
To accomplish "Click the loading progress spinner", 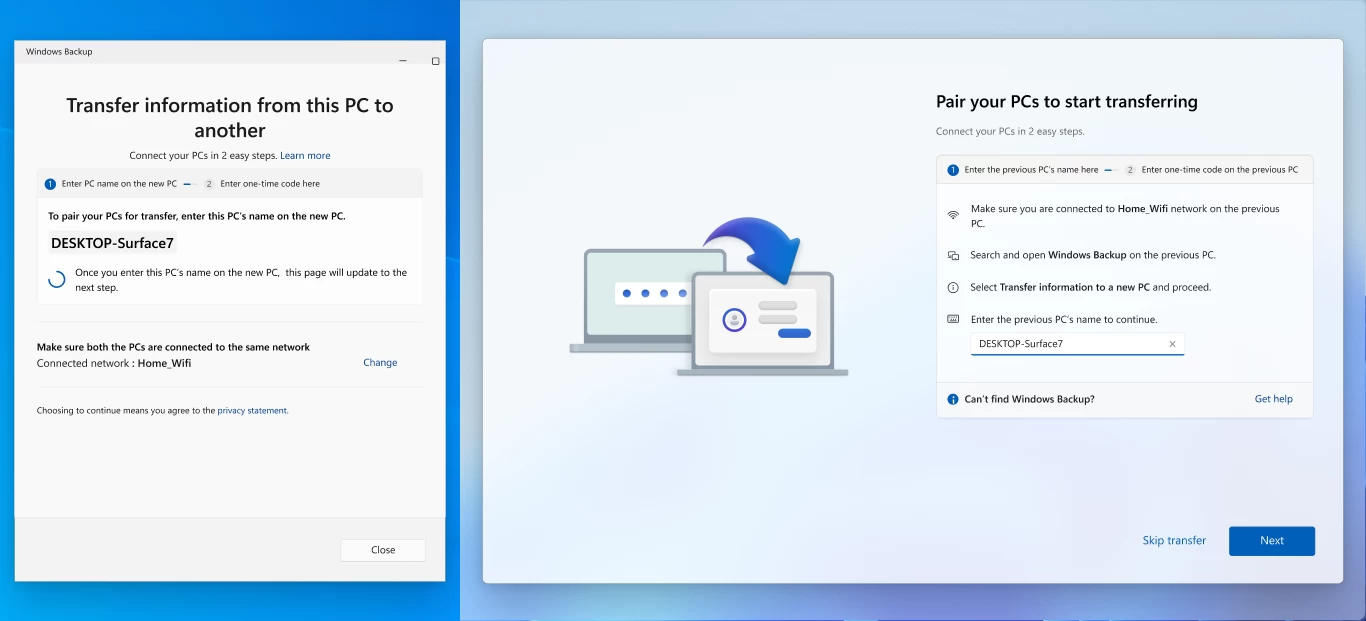I will 55,279.
